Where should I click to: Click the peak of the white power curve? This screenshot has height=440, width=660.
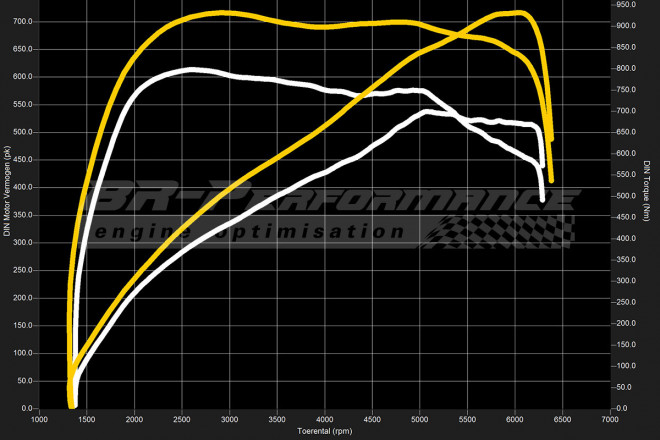click(x=428, y=112)
